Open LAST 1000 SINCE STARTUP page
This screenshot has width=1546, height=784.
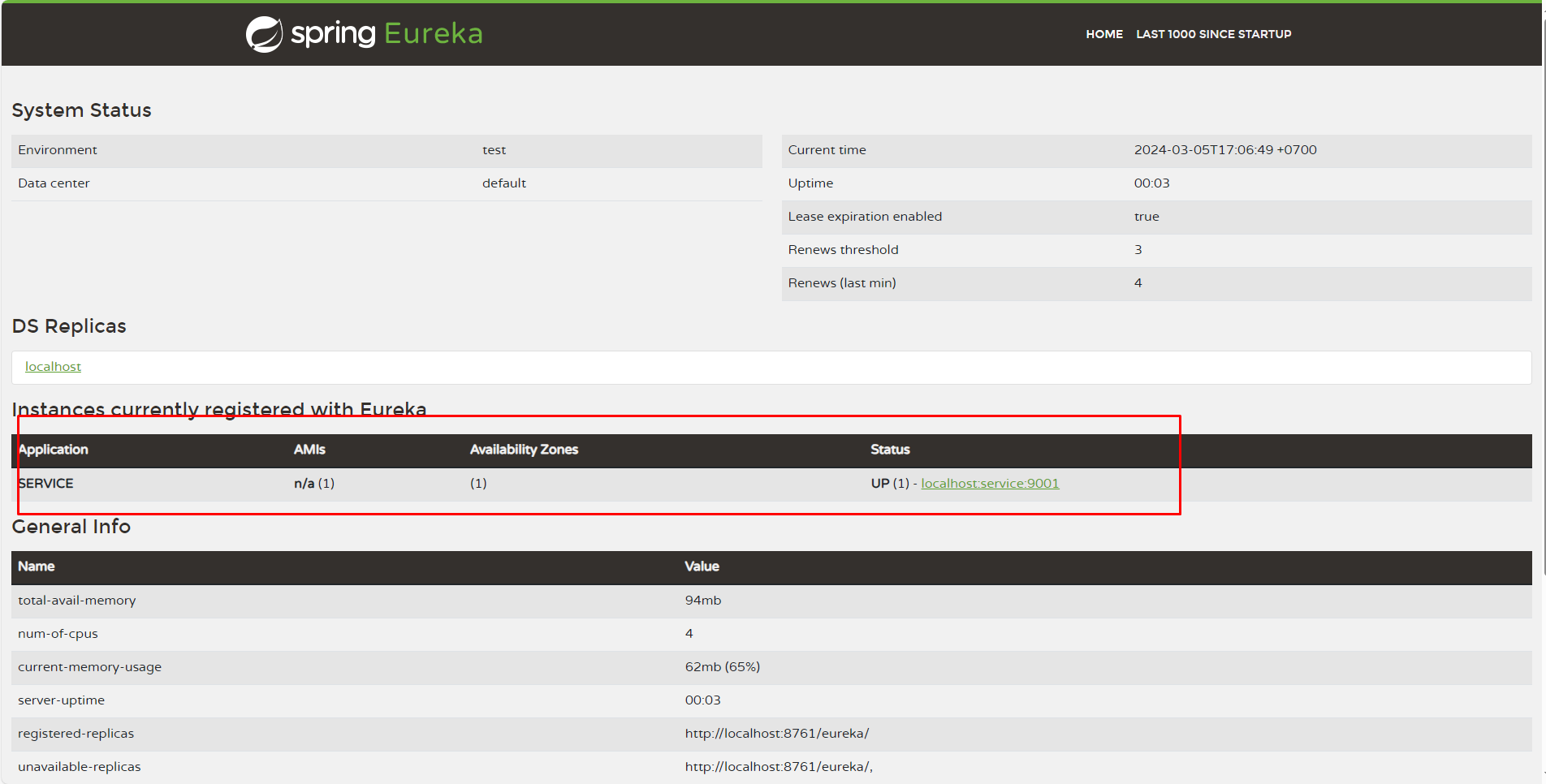[1213, 34]
